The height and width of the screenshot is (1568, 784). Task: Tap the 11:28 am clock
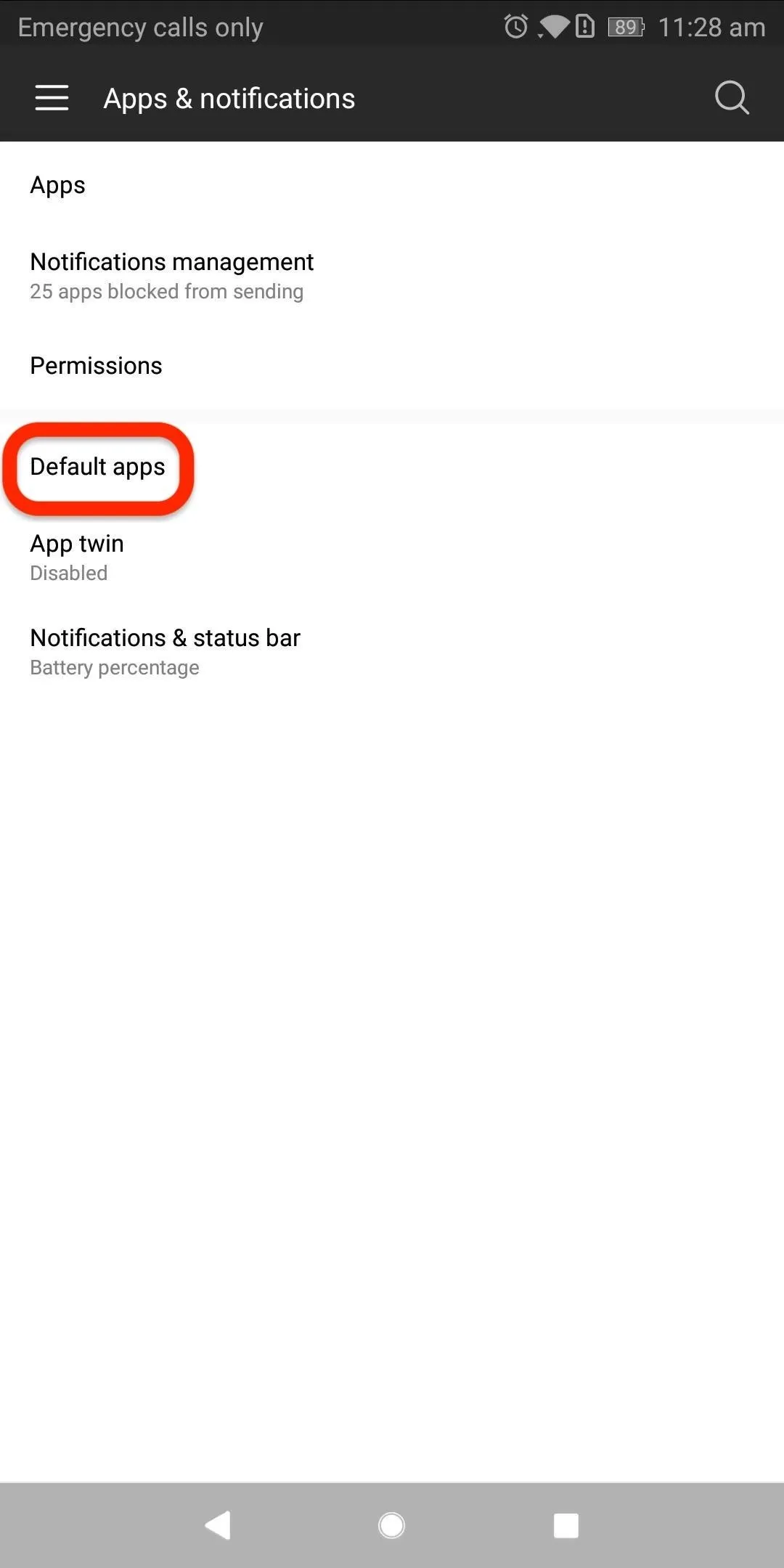[711, 28]
